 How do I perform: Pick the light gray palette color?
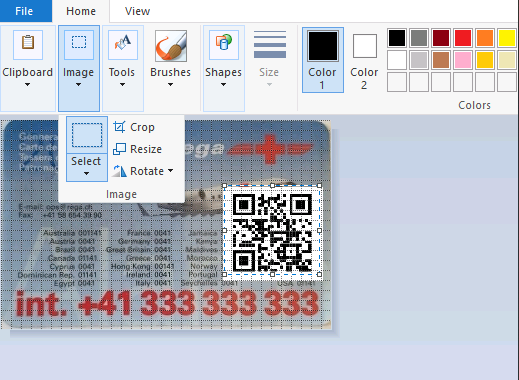419,60
